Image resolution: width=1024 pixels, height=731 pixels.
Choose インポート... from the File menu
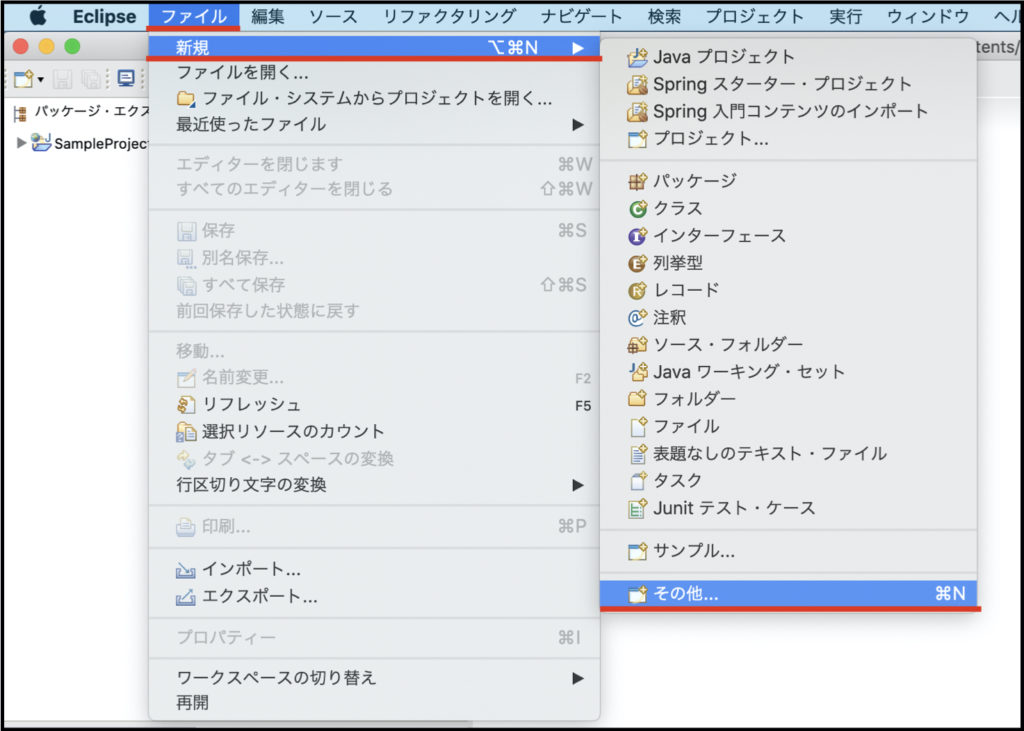point(374,570)
